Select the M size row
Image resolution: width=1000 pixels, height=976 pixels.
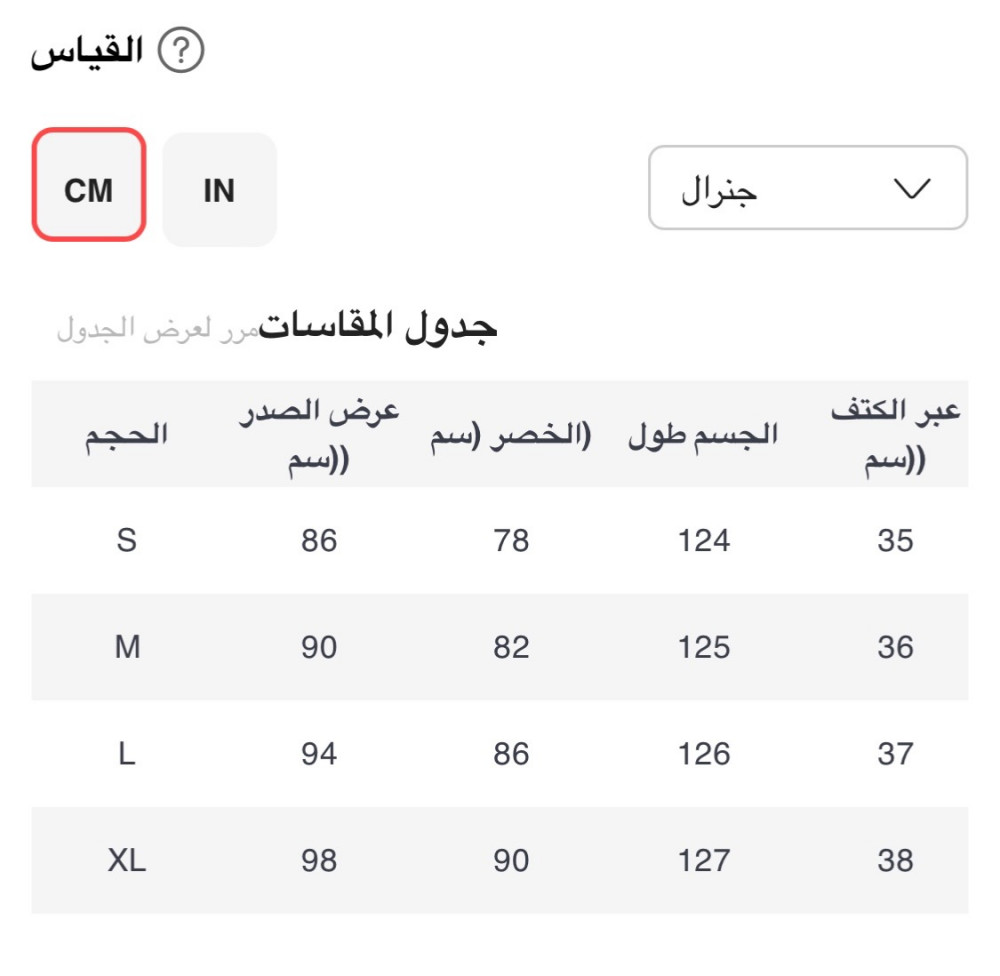pos(126,647)
